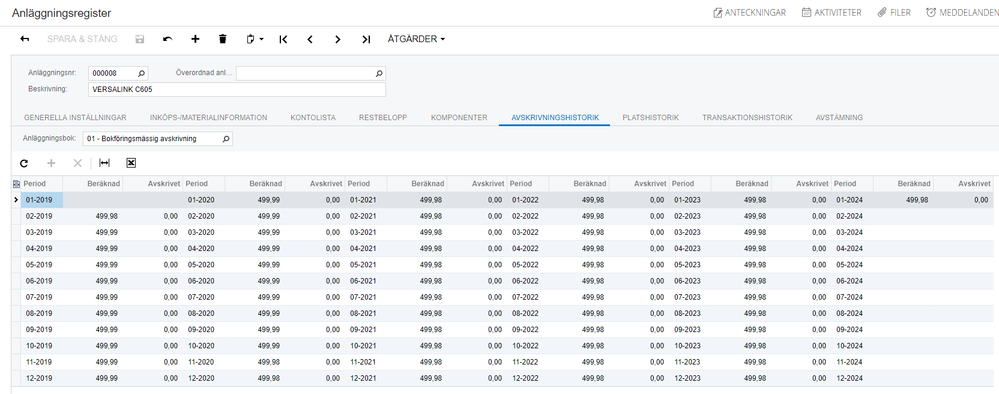Click the grid column configuration icon
The width and height of the screenshot is (999, 394).
pyautogui.click(x=16, y=184)
